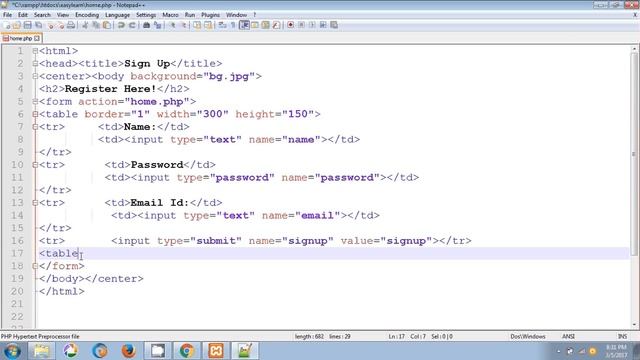The width and height of the screenshot is (640, 360).
Task: Open the Function List panel icon
Action: (x=276, y=25)
